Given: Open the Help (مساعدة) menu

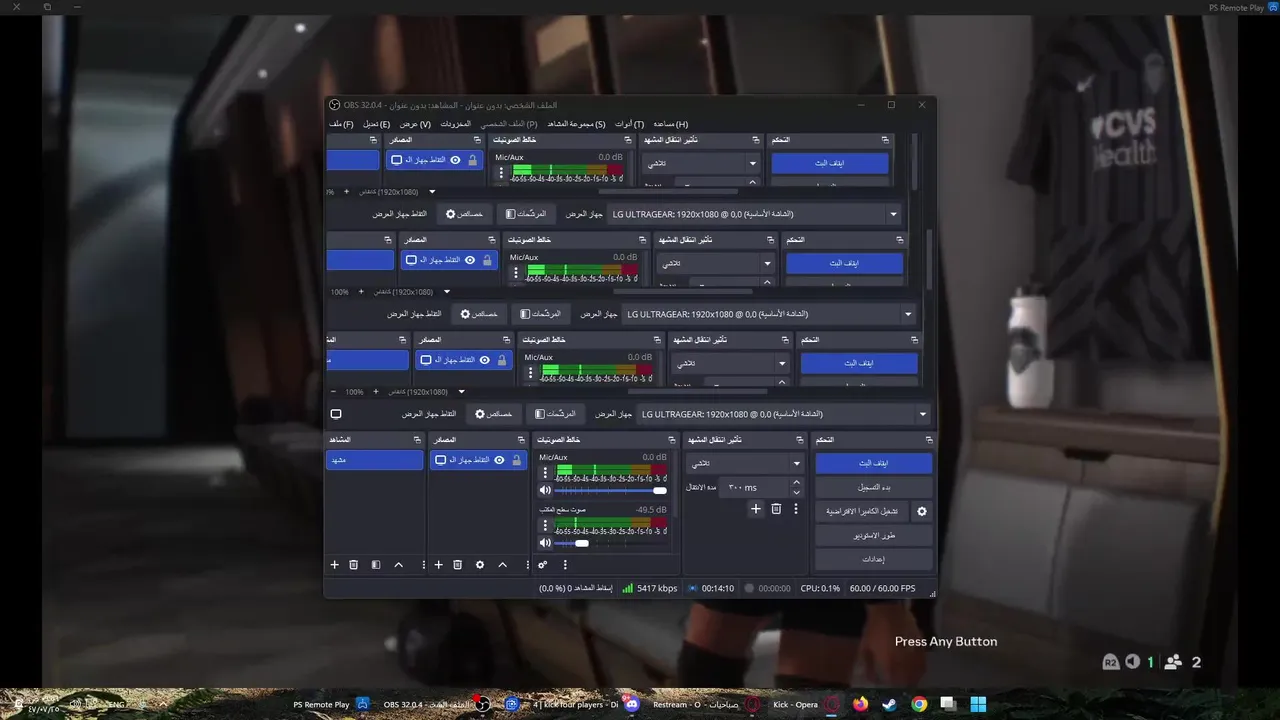Looking at the screenshot, I should pyautogui.click(x=670, y=124).
